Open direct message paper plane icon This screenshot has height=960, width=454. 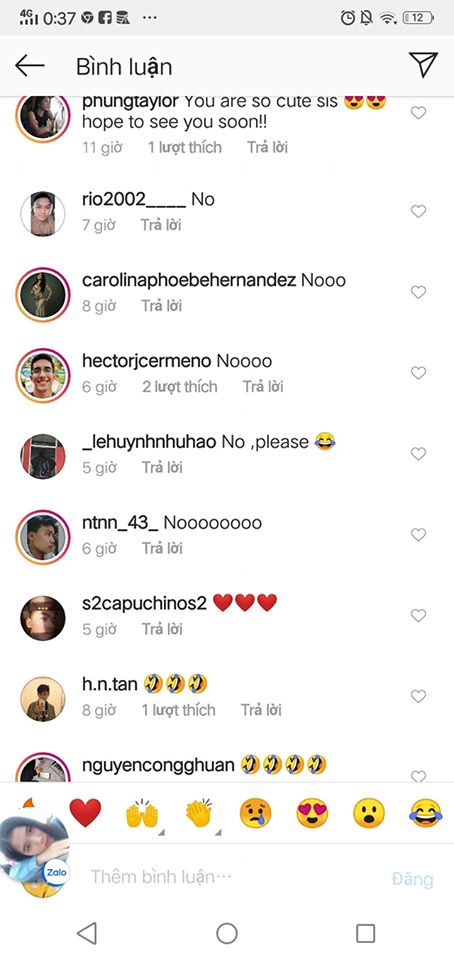[x=423, y=65]
